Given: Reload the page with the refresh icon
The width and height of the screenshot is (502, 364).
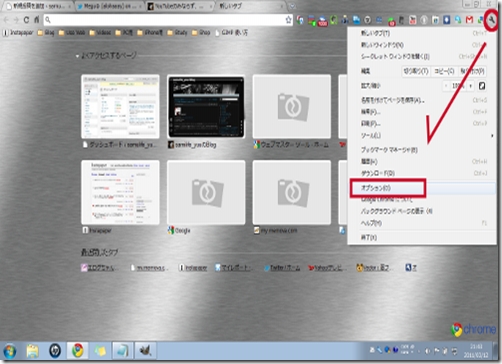Looking at the screenshot, I should (x=26, y=20).
